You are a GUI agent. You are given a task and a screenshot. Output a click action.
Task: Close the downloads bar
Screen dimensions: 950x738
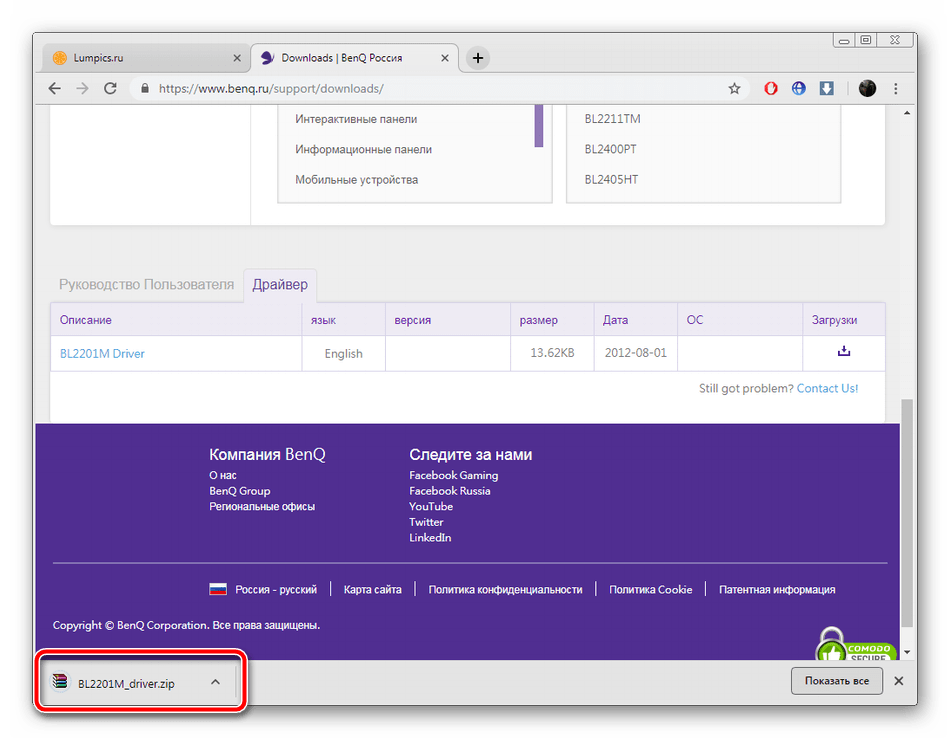(898, 681)
